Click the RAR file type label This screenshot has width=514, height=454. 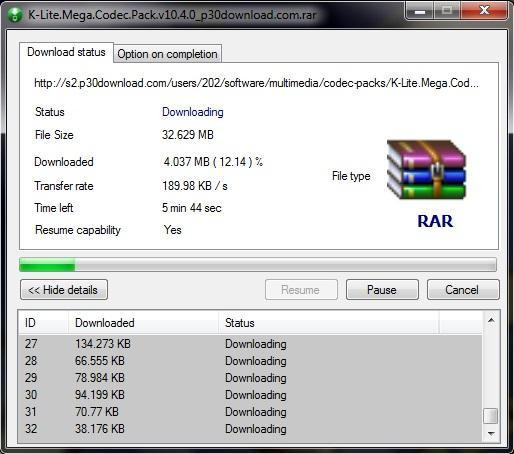pyautogui.click(x=435, y=221)
